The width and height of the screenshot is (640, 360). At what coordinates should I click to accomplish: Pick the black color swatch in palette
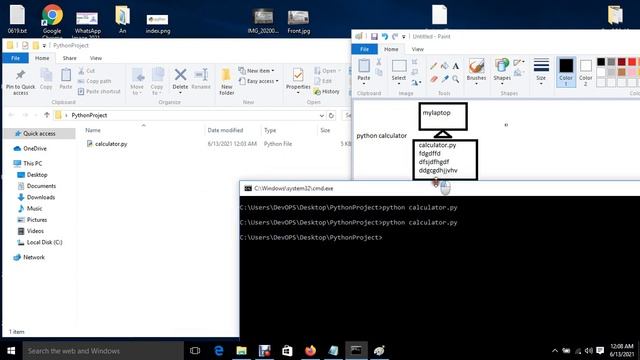pyautogui.click(x=601, y=62)
